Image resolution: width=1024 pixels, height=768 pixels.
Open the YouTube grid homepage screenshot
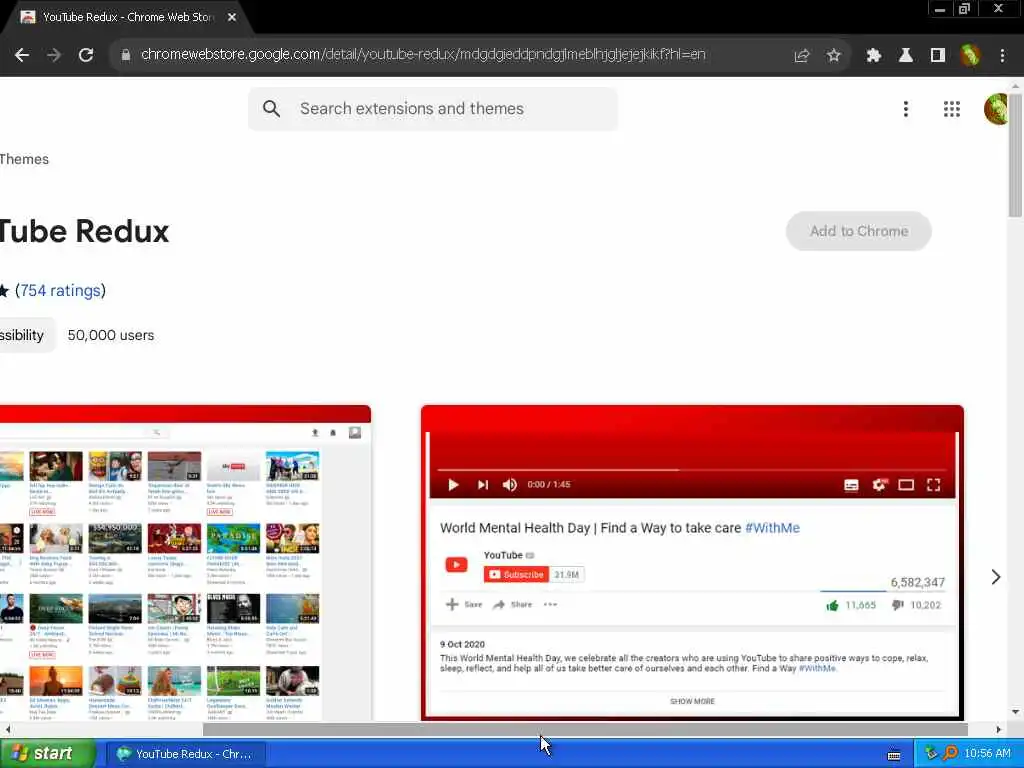[185, 563]
